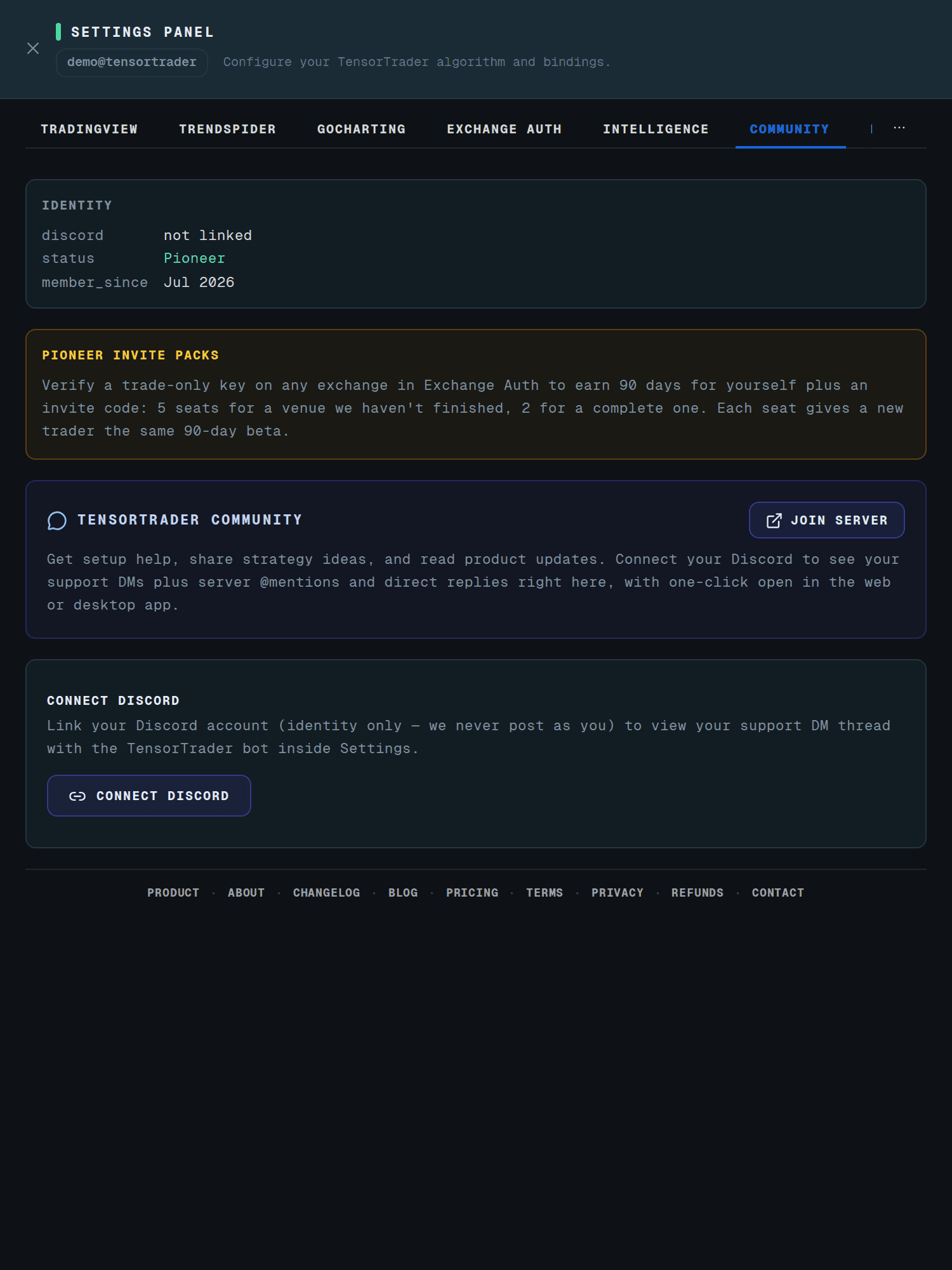
Task: Visit the Blog footer link
Action: click(404, 893)
